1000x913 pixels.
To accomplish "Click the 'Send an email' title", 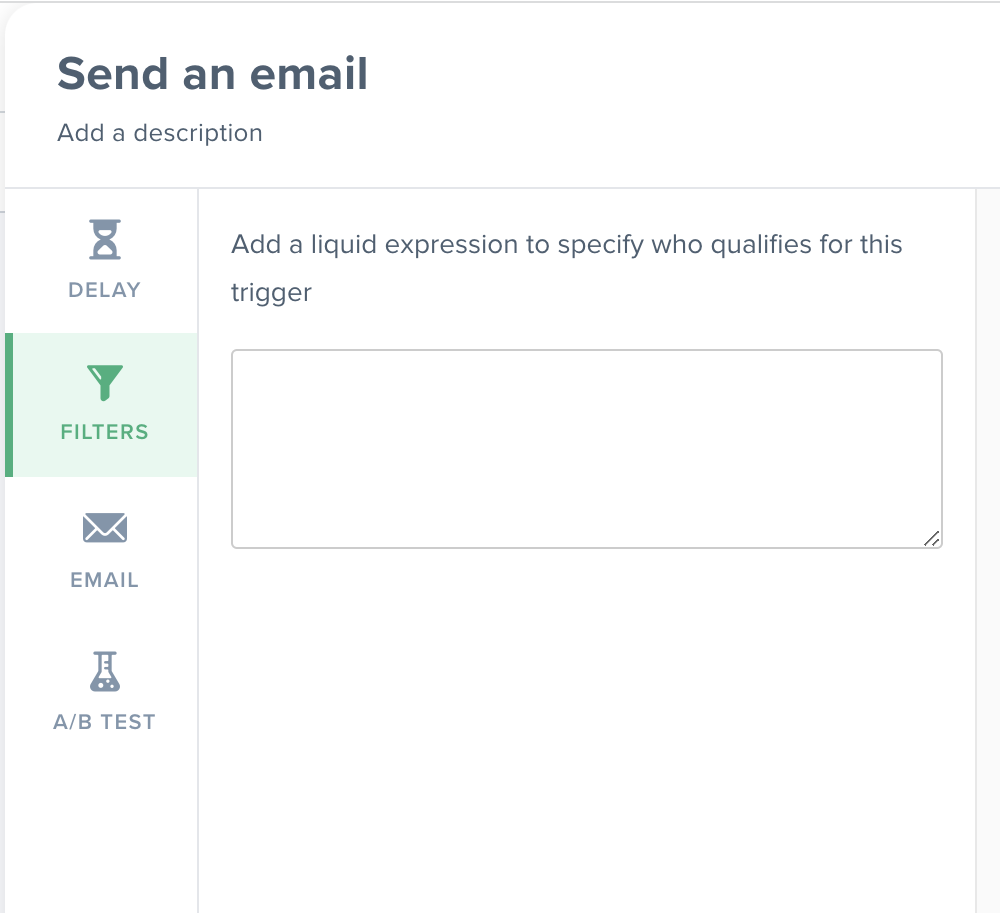I will 212,73.
